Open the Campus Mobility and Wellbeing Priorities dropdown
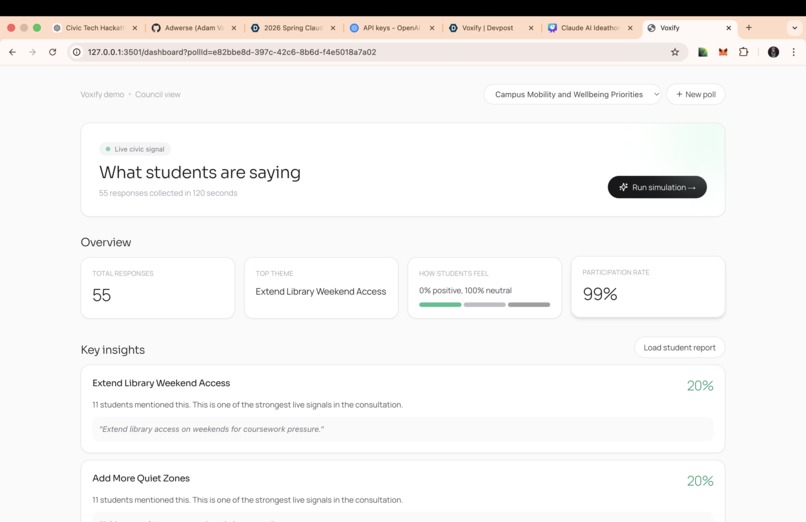Viewport: 806px width, 522px height. 572,95
